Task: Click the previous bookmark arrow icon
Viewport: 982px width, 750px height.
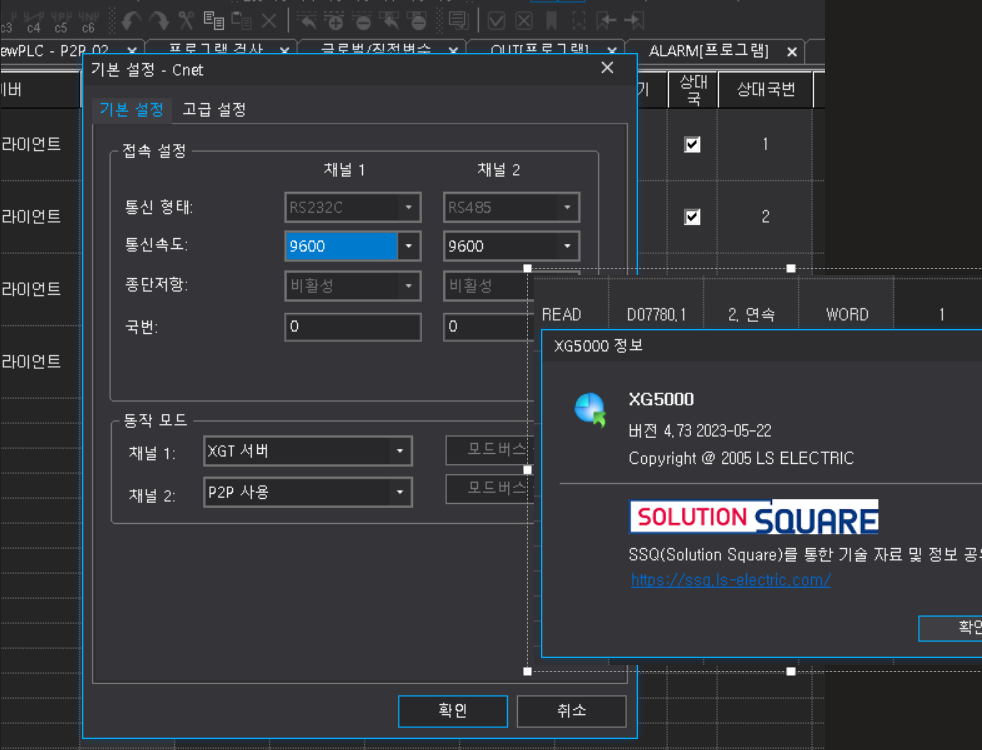Action: [x=606, y=18]
